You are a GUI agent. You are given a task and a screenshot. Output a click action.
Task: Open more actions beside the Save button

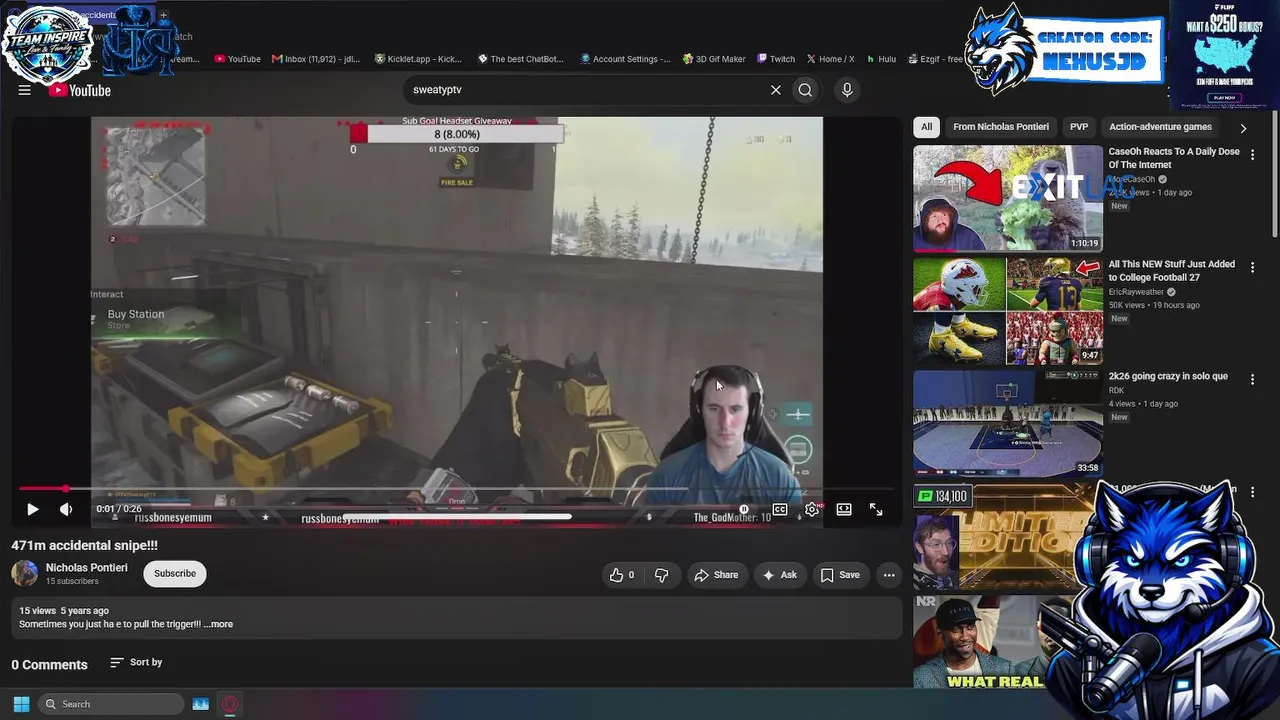[889, 575]
